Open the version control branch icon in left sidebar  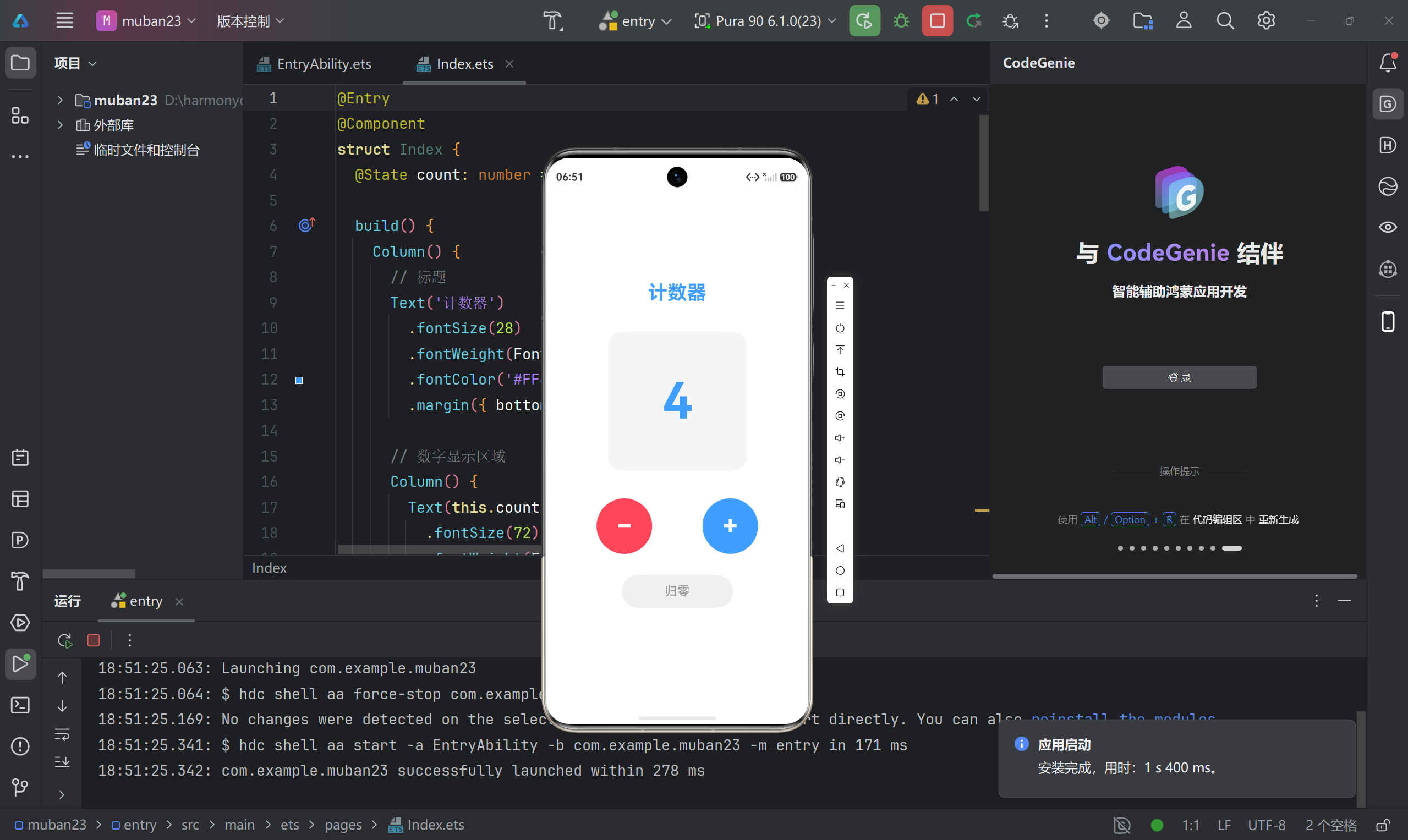[20, 787]
